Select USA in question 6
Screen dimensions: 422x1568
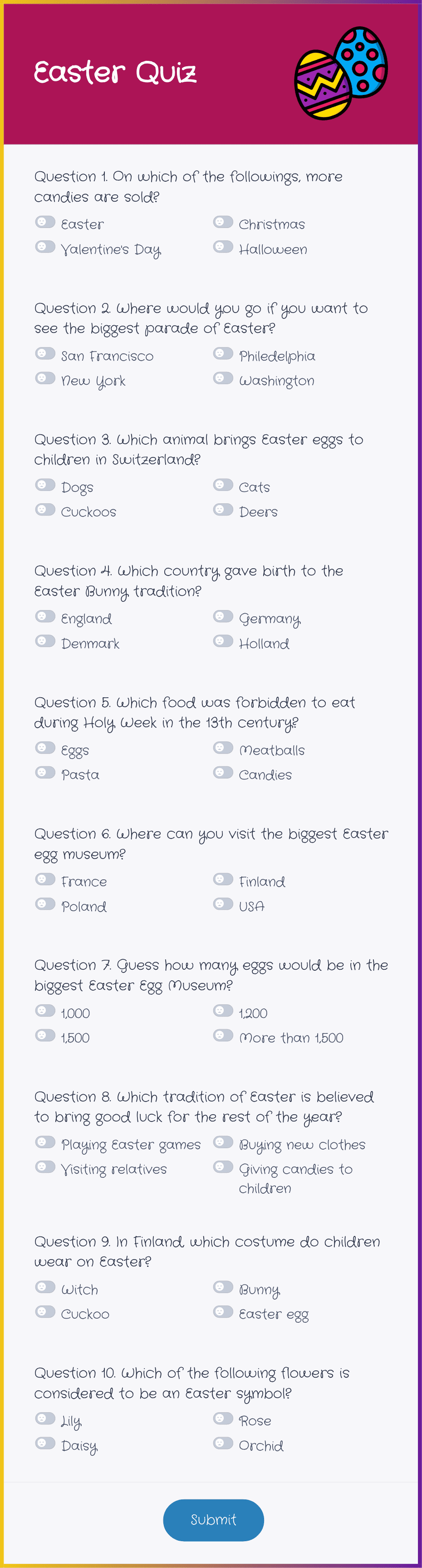click(x=223, y=904)
